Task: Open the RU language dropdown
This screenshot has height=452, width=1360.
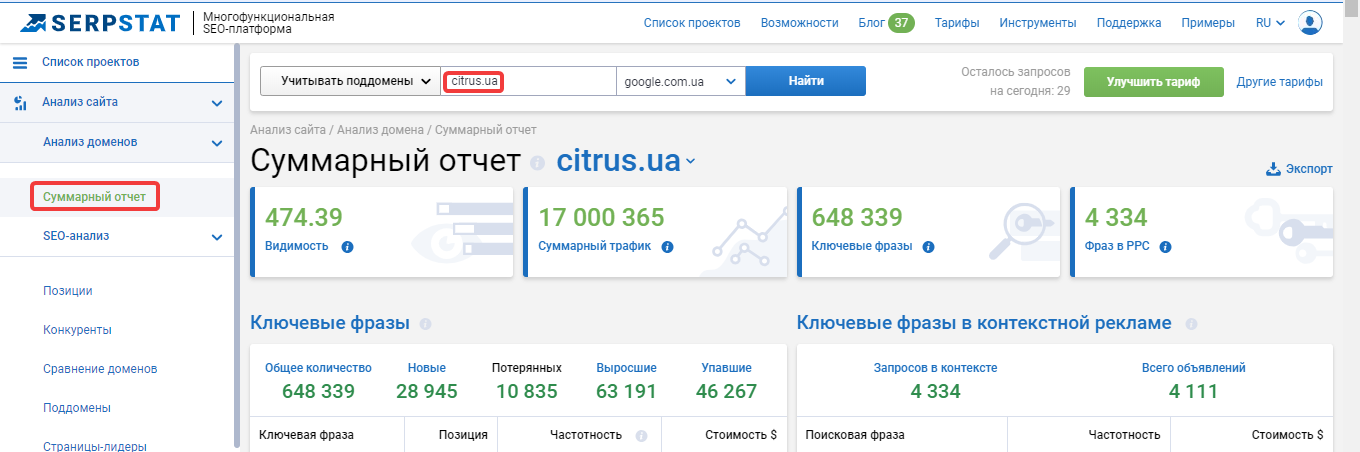Action: pos(1270,23)
